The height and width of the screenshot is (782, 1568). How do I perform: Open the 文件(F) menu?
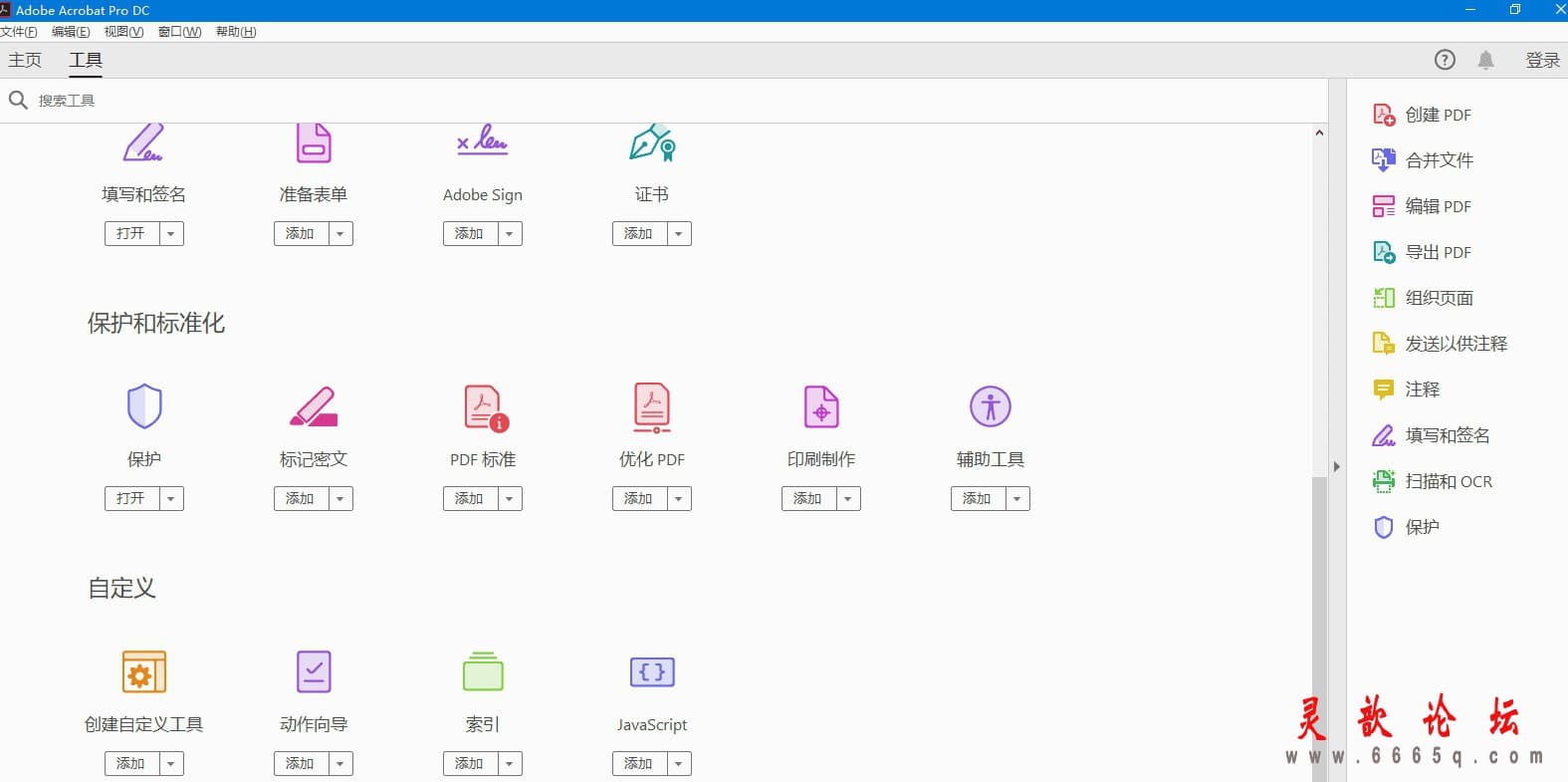tap(19, 32)
